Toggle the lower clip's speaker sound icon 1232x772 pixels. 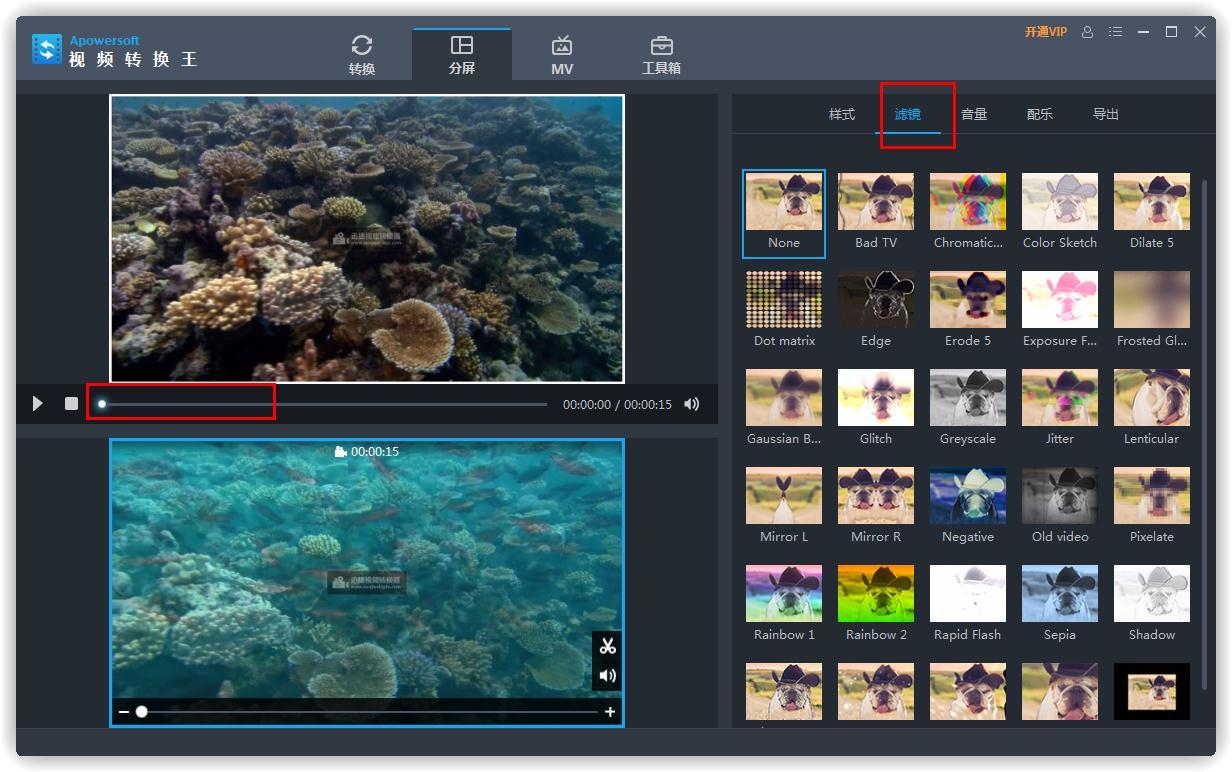click(607, 676)
